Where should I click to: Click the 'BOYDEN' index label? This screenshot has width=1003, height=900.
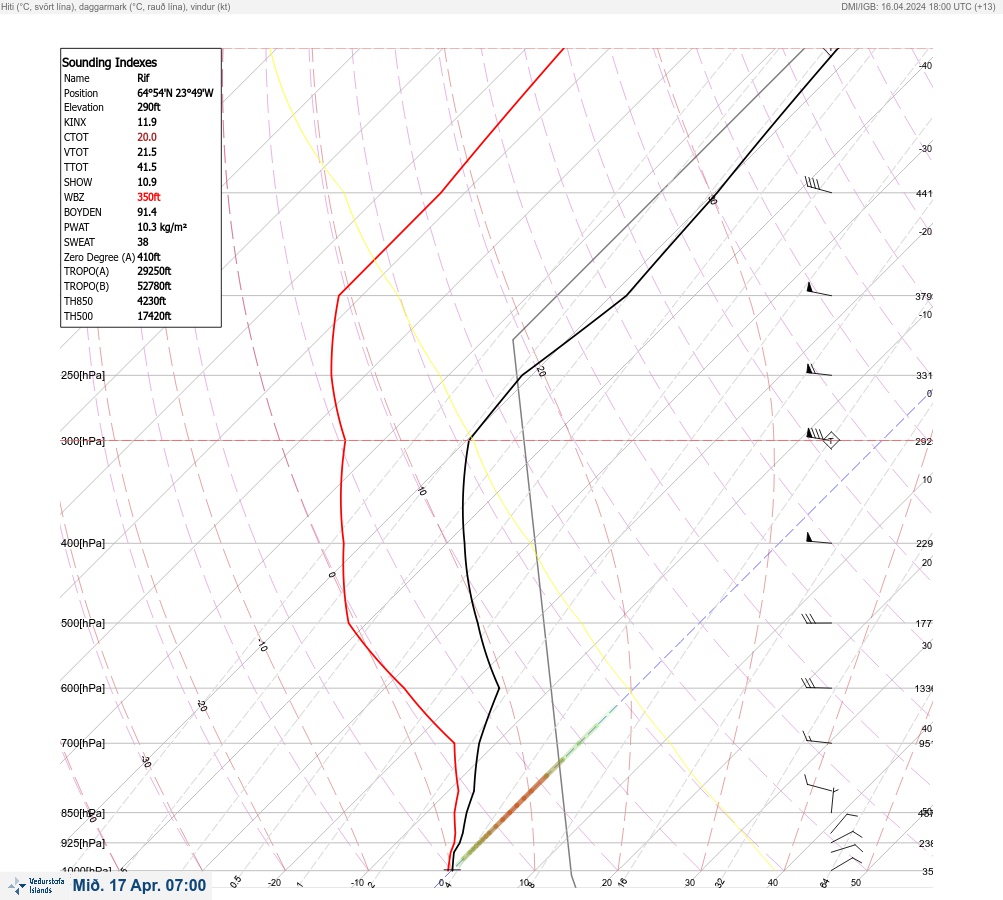tap(83, 212)
